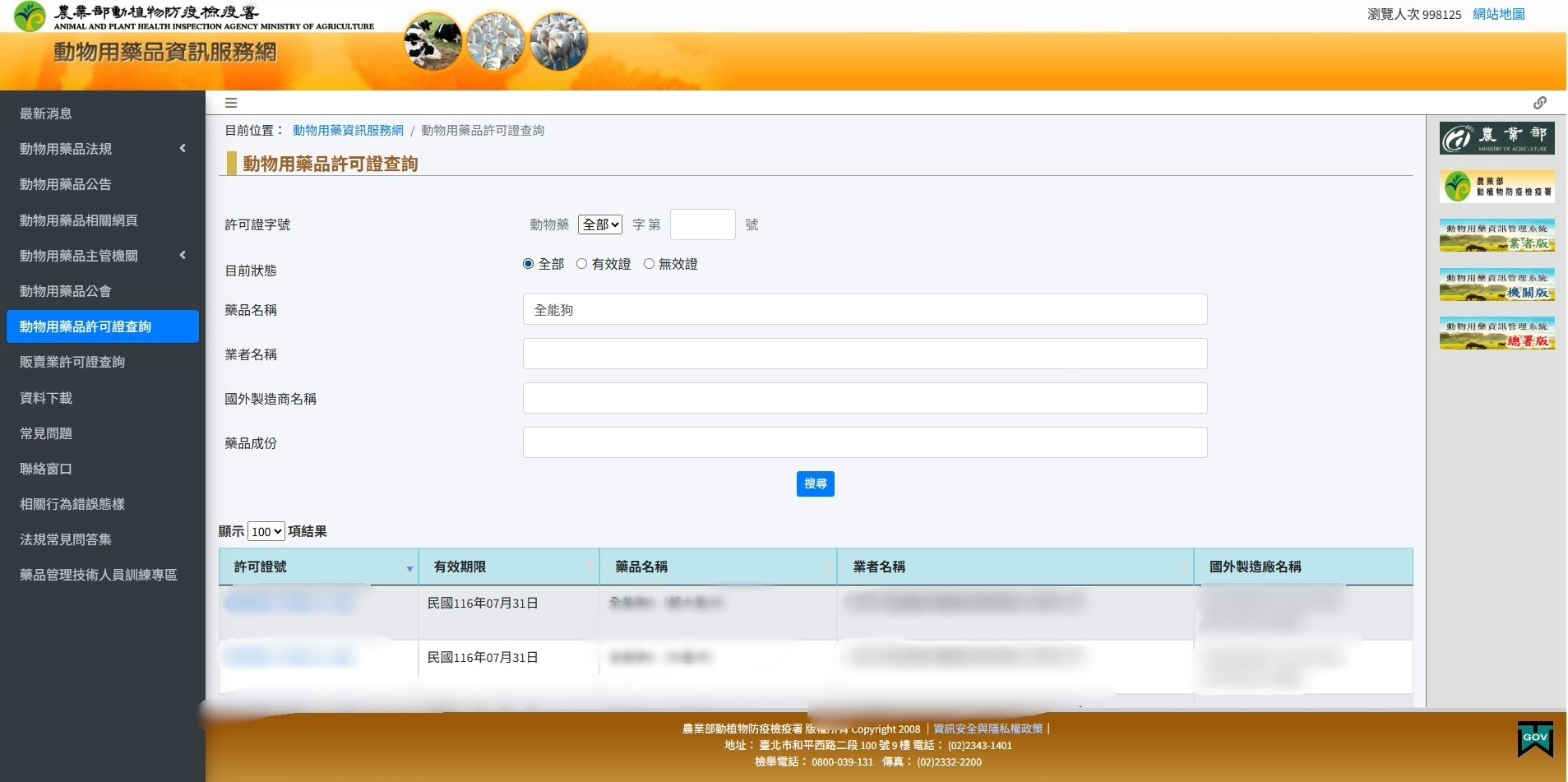Screen dimensions: 1568x782
Task: Click the cattle photo circle in the banner
Action: [432, 40]
